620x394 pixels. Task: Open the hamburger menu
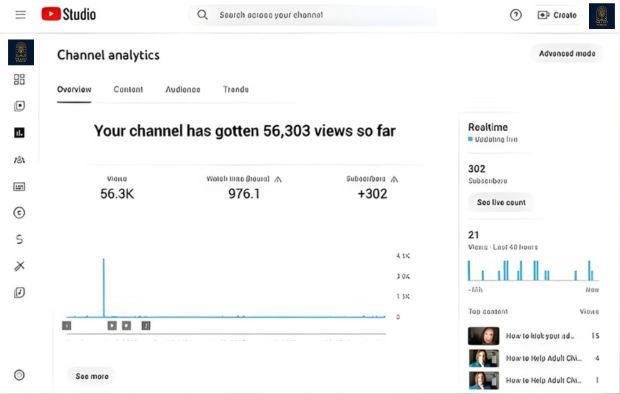[21, 15]
